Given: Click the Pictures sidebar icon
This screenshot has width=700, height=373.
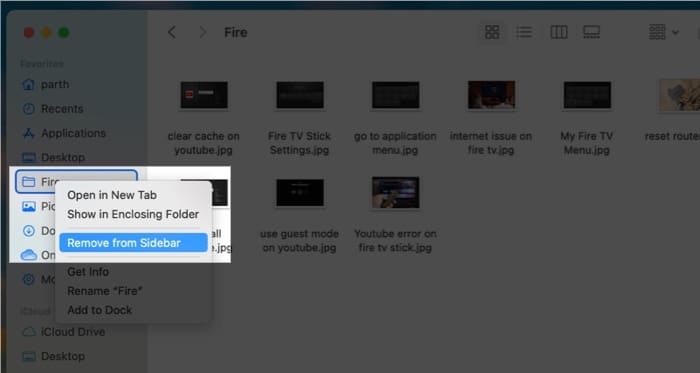Looking at the screenshot, I should (x=29, y=206).
